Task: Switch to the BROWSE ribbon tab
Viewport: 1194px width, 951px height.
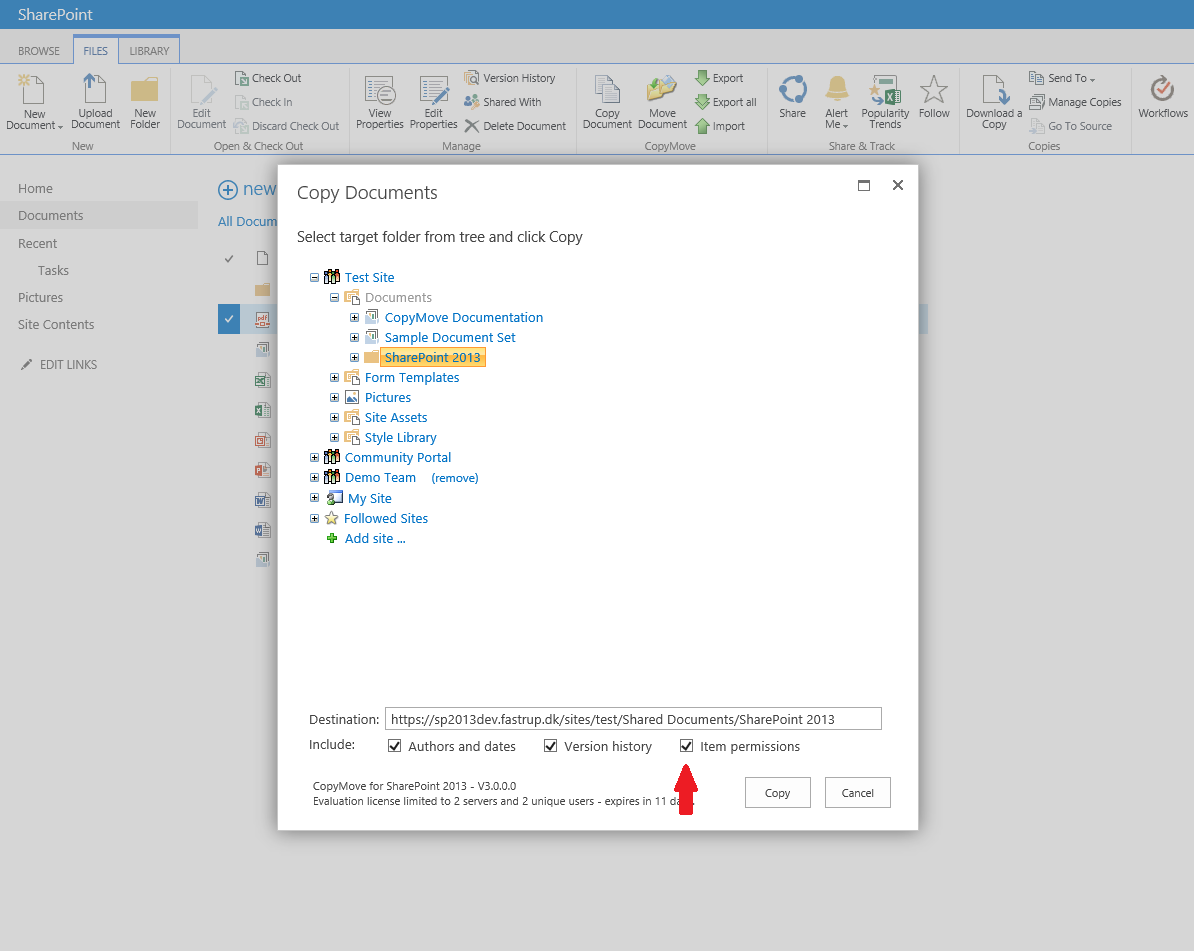Action: (39, 51)
